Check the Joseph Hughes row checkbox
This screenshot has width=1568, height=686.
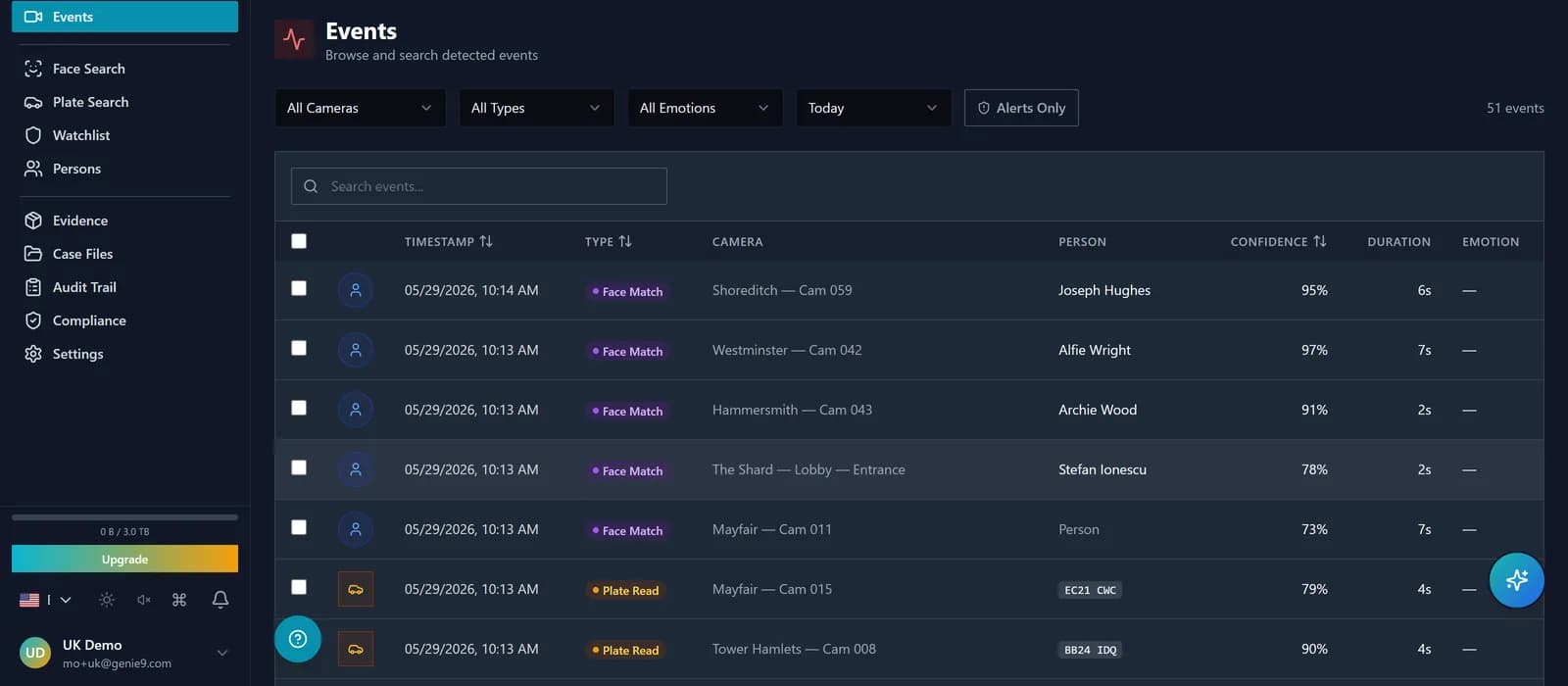click(299, 288)
